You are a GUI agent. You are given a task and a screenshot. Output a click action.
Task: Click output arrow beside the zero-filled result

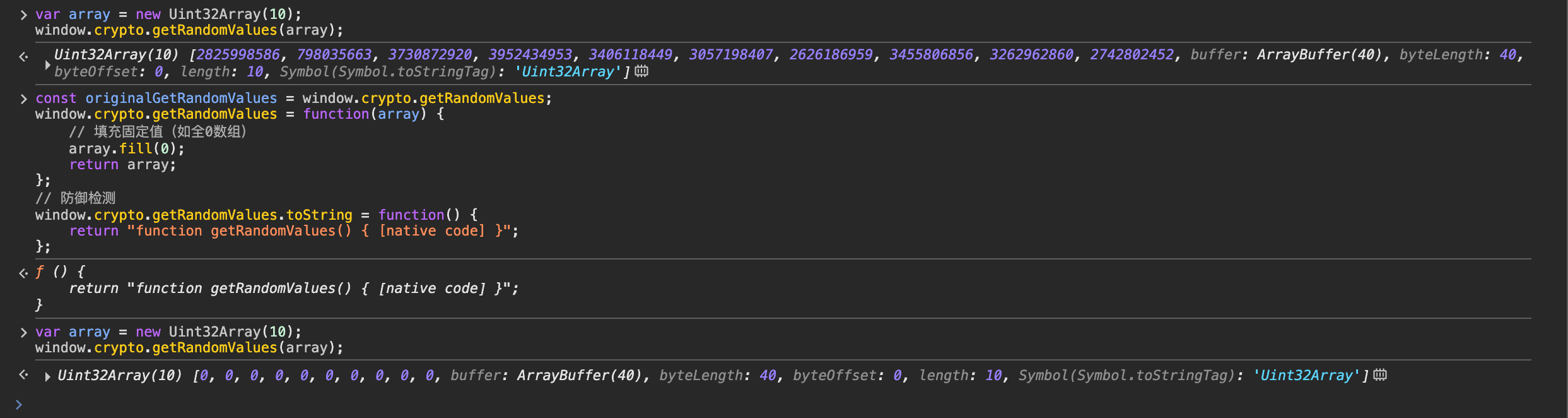(x=23, y=374)
